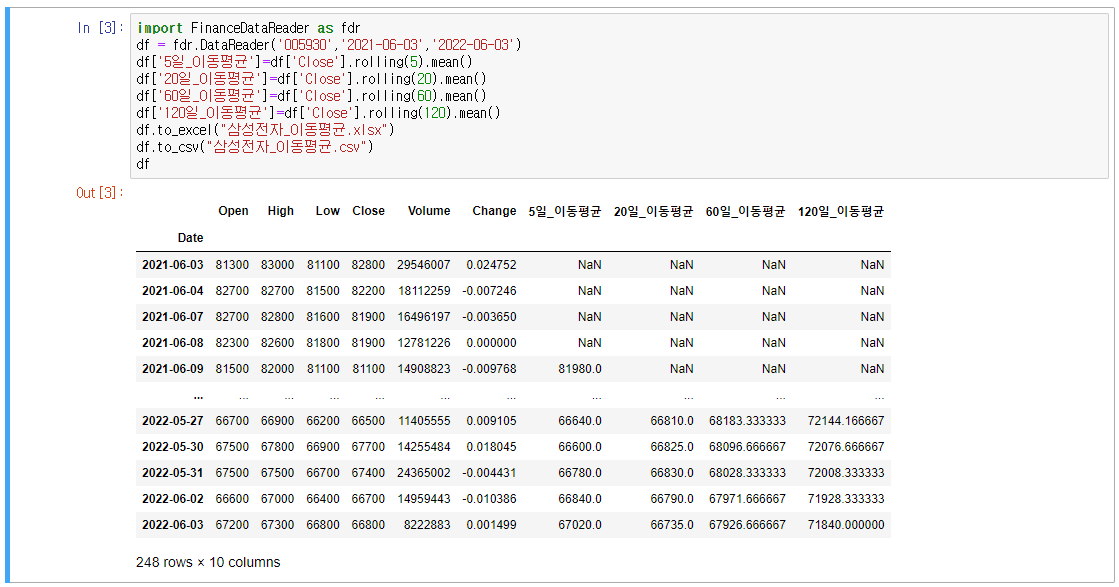This screenshot has height=587, width=1119.
Task: Click the High column header
Action: point(280,211)
